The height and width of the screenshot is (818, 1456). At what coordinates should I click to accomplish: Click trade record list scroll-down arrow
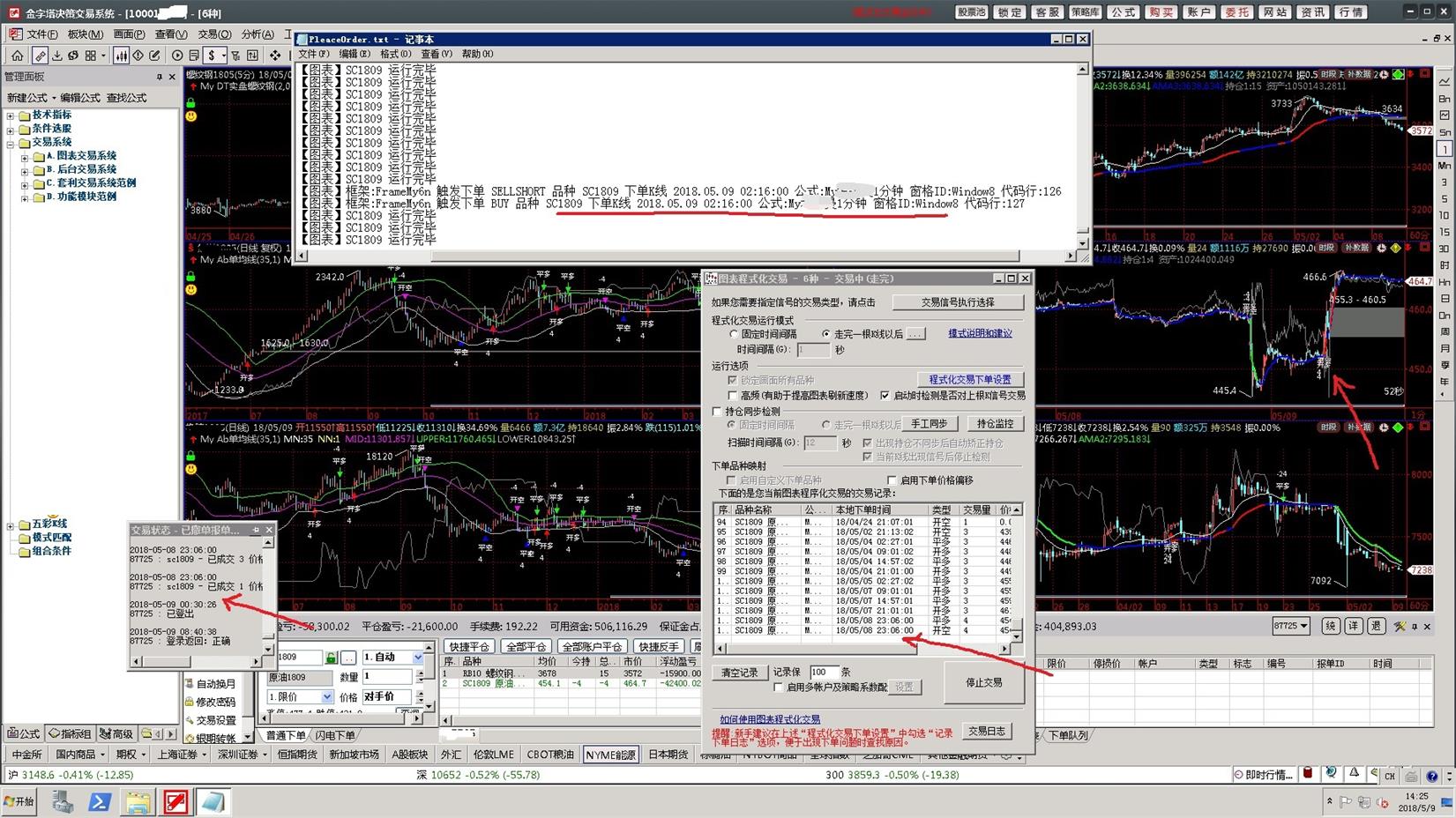[1017, 636]
